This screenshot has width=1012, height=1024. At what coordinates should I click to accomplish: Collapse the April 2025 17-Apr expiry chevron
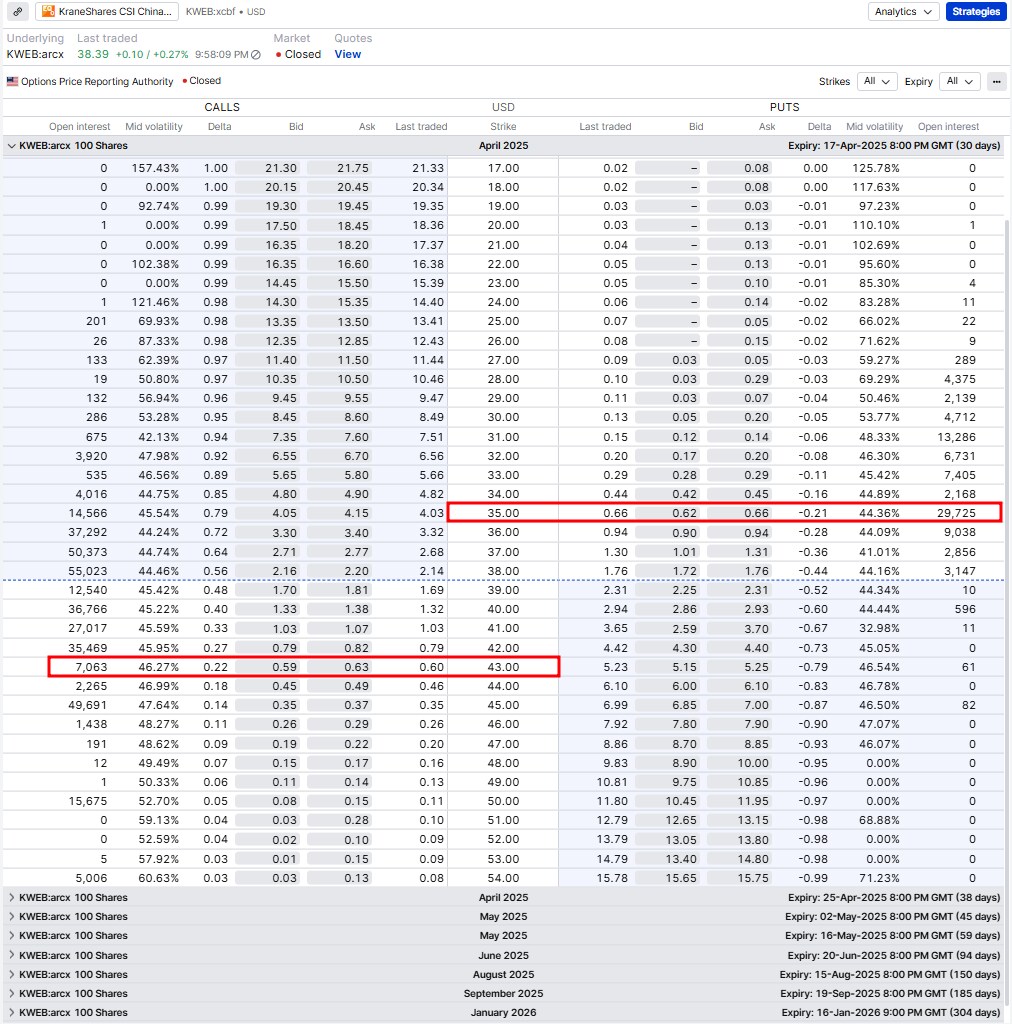coord(12,146)
